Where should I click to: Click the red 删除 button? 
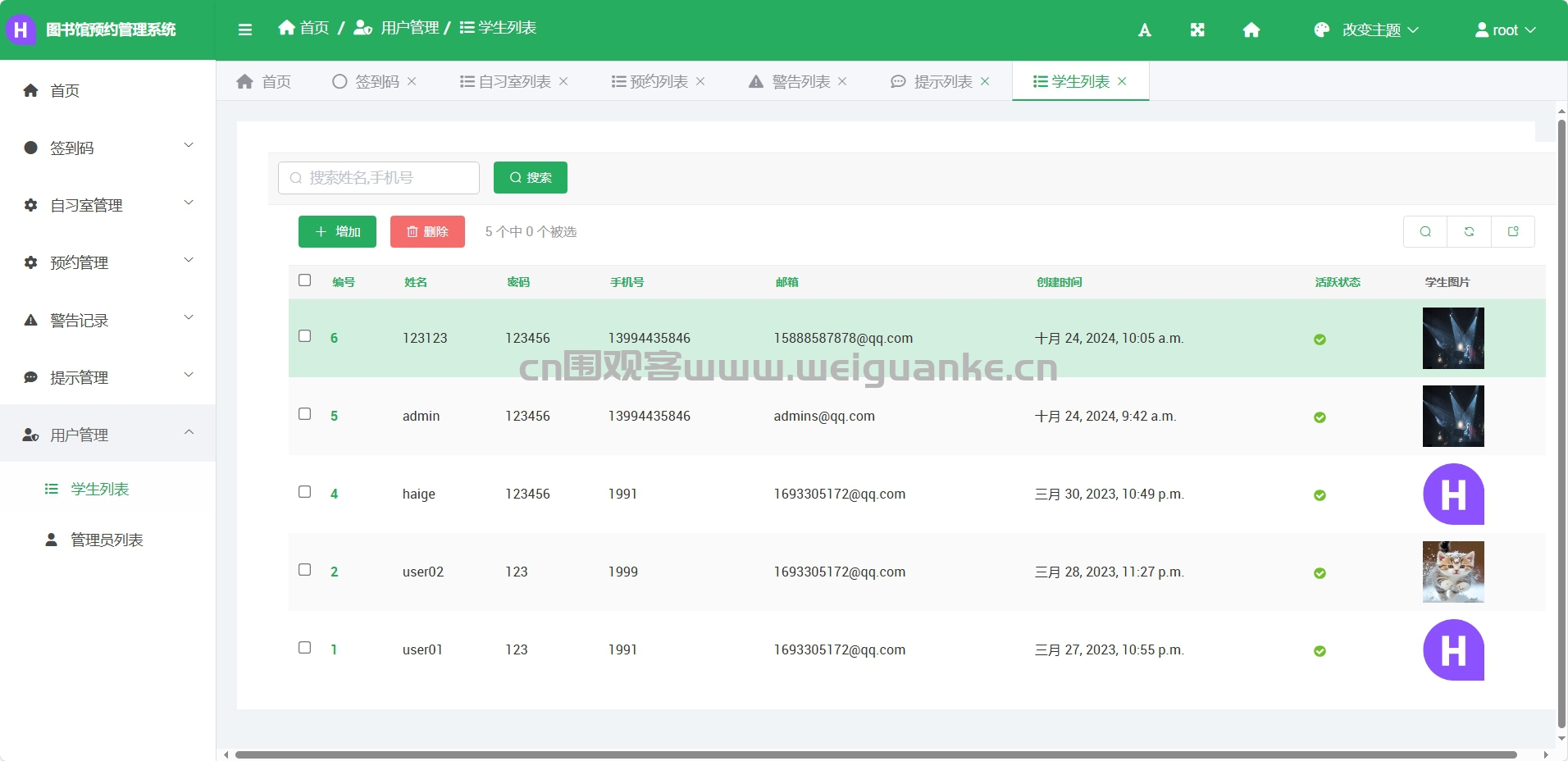pyautogui.click(x=427, y=231)
